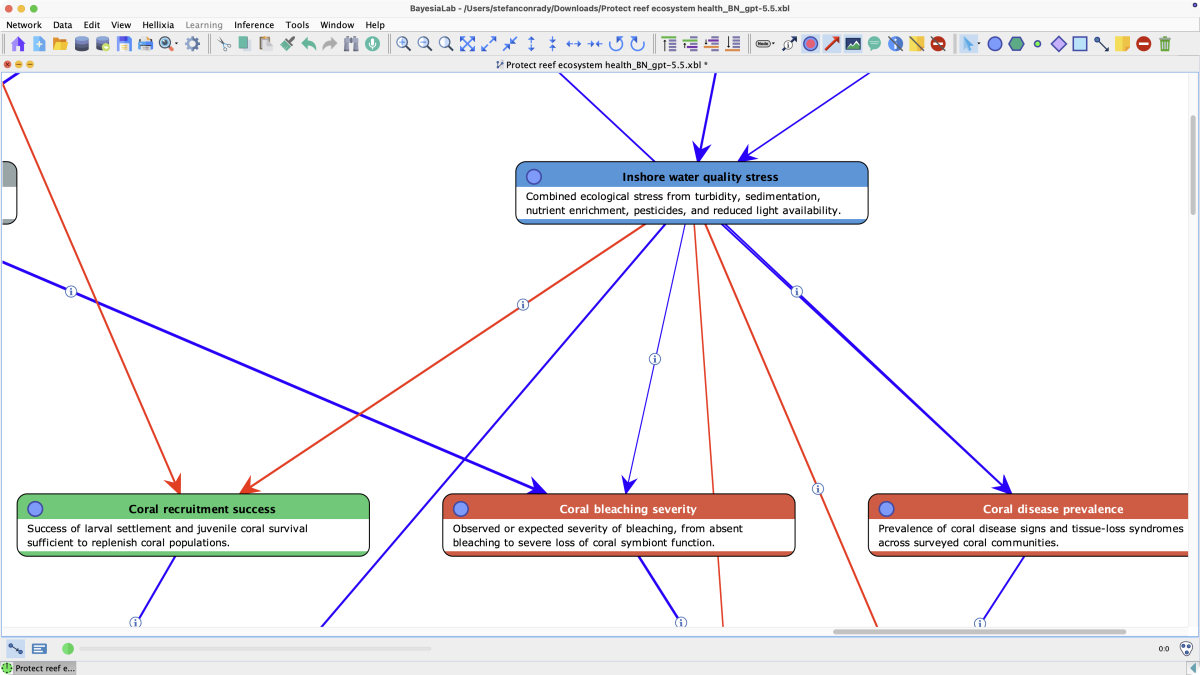
Task: Select the Inshore water quality stress node
Action: point(692,193)
